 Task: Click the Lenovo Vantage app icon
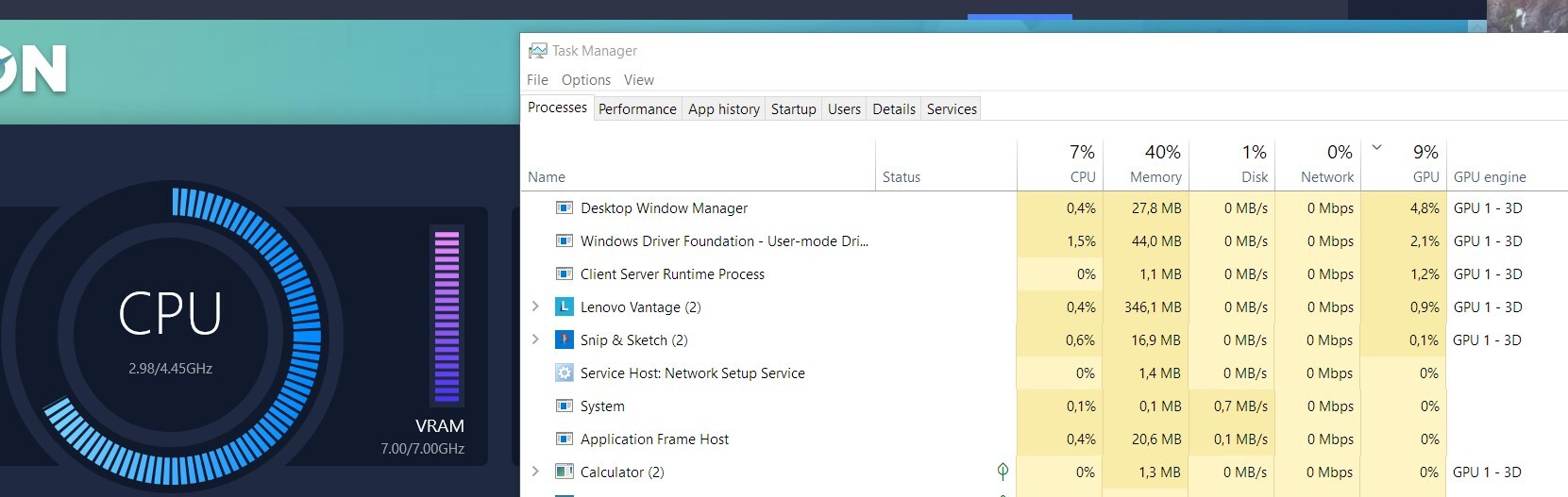565,306
